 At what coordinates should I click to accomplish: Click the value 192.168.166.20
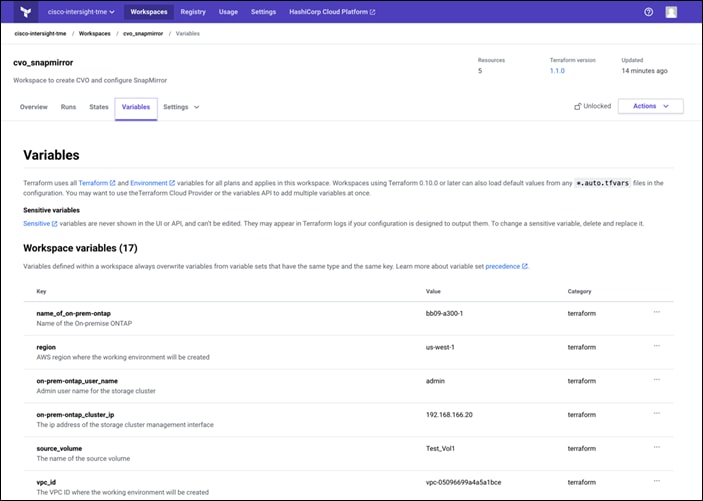point(449,415)
